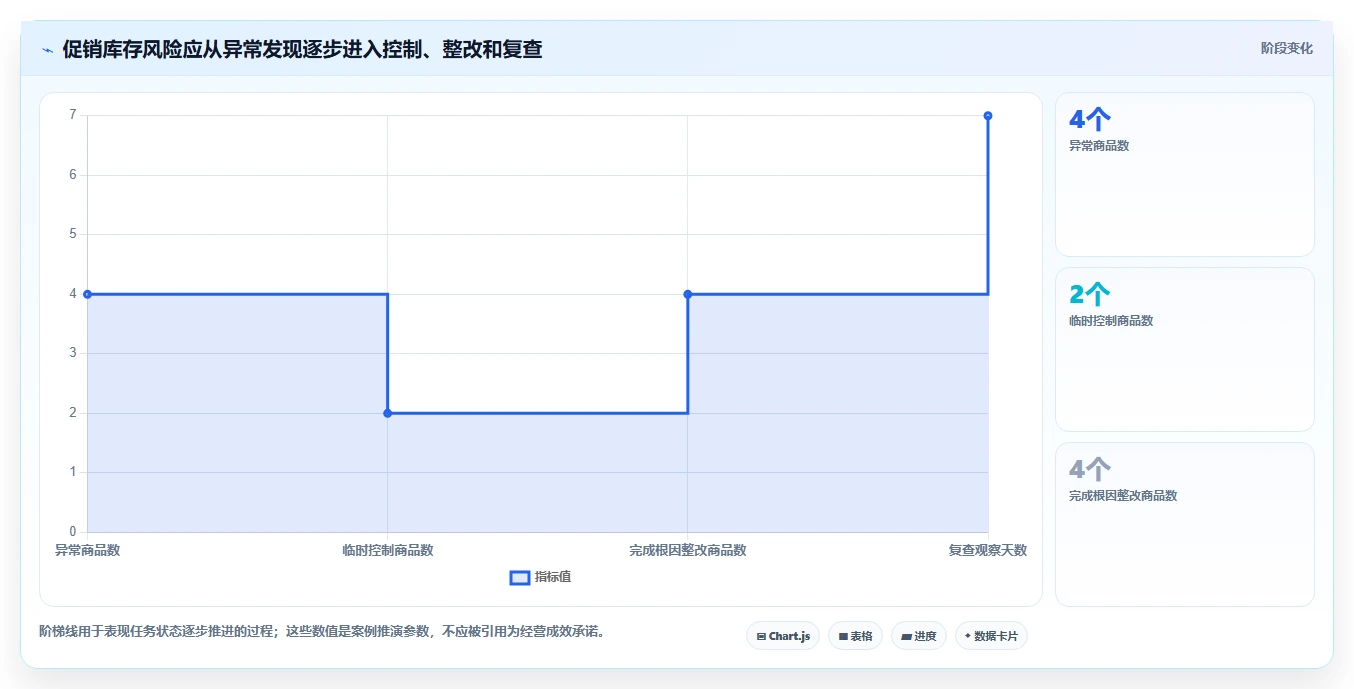The height and width of the screenshot is (689, 1354).
Task: Click the legend color box for 指标值
Action: coord(520,577)
